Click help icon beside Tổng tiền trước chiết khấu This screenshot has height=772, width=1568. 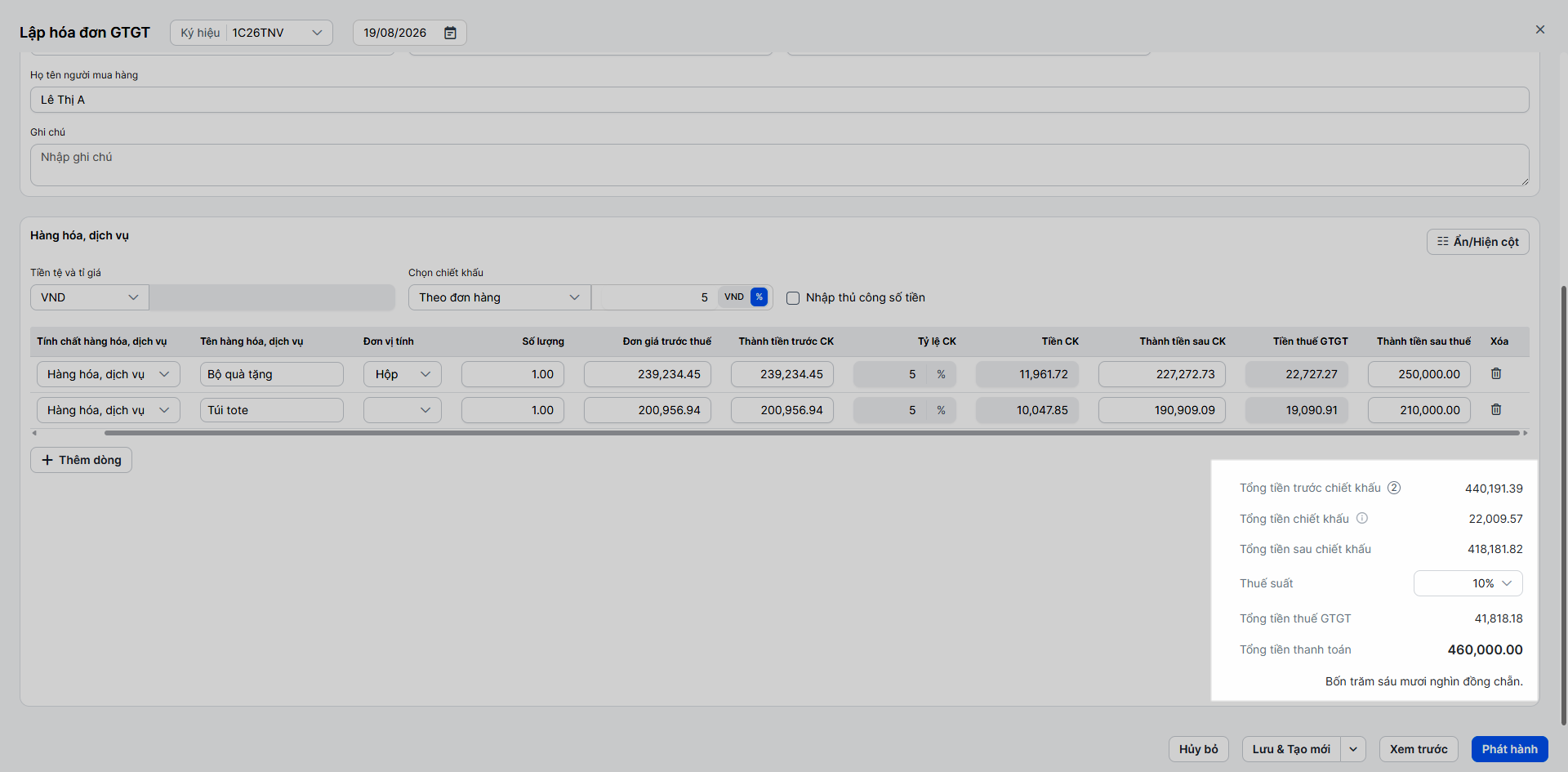coord(1394,488)
